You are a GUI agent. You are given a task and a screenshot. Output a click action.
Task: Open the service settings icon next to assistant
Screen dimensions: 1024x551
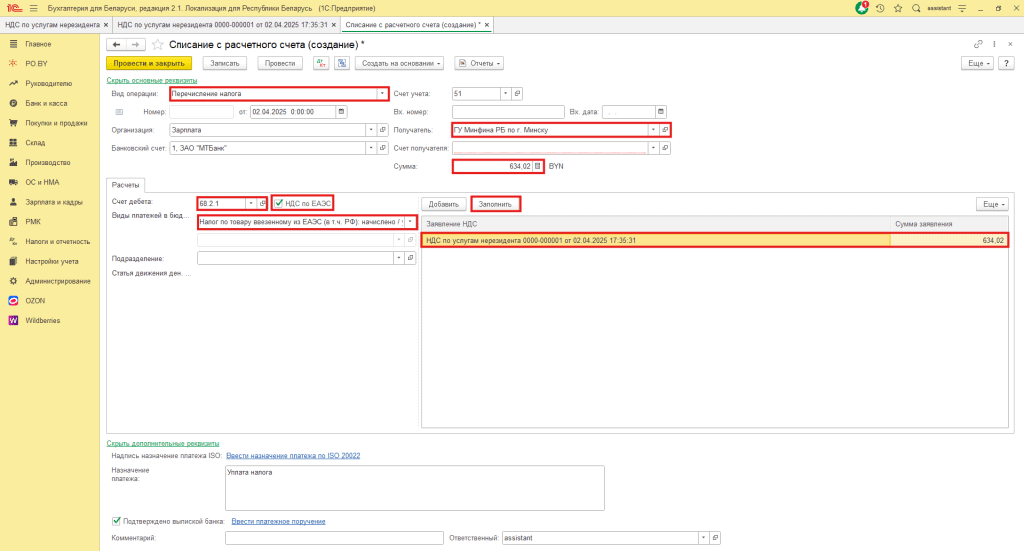pyautogui.click(x=962, y=8)
